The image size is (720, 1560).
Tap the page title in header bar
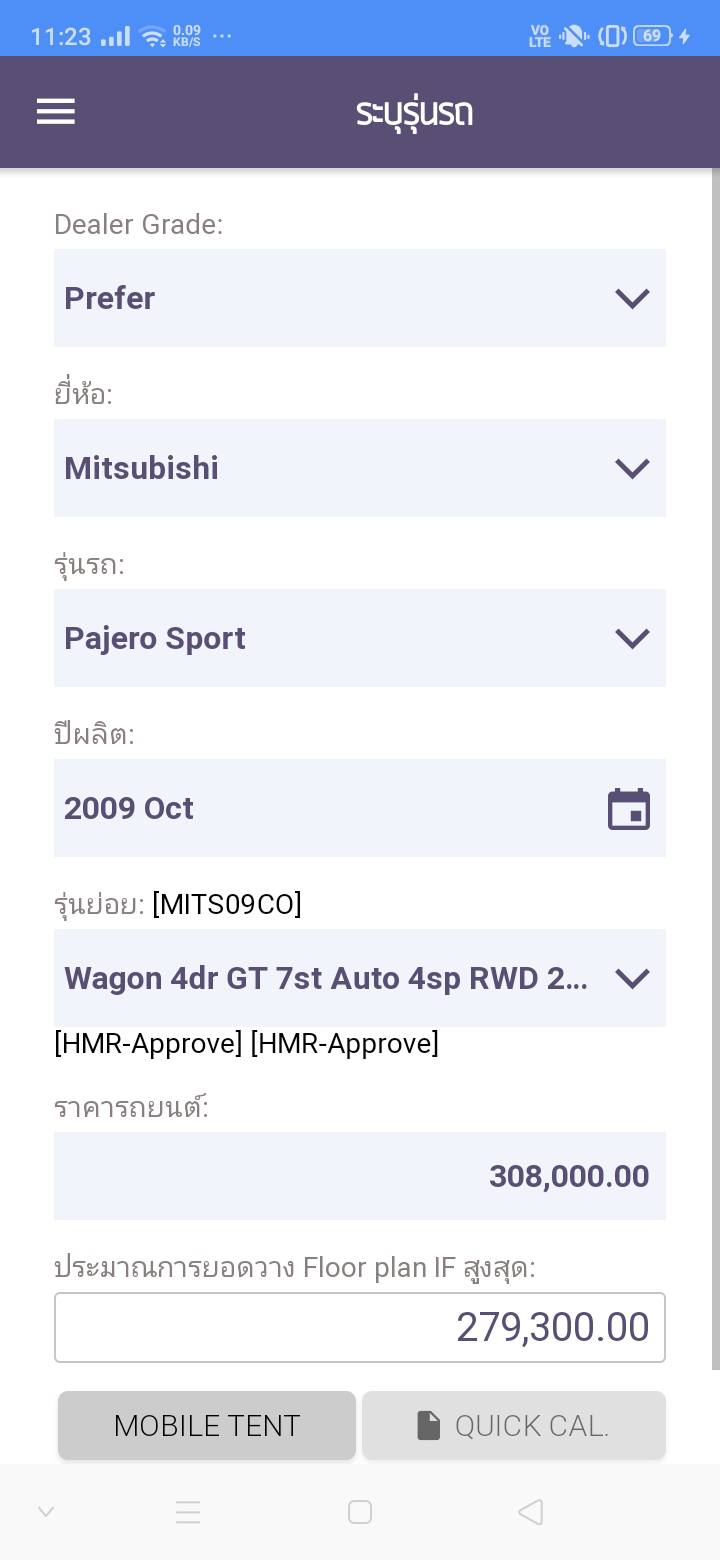click(x=414, y=113)
